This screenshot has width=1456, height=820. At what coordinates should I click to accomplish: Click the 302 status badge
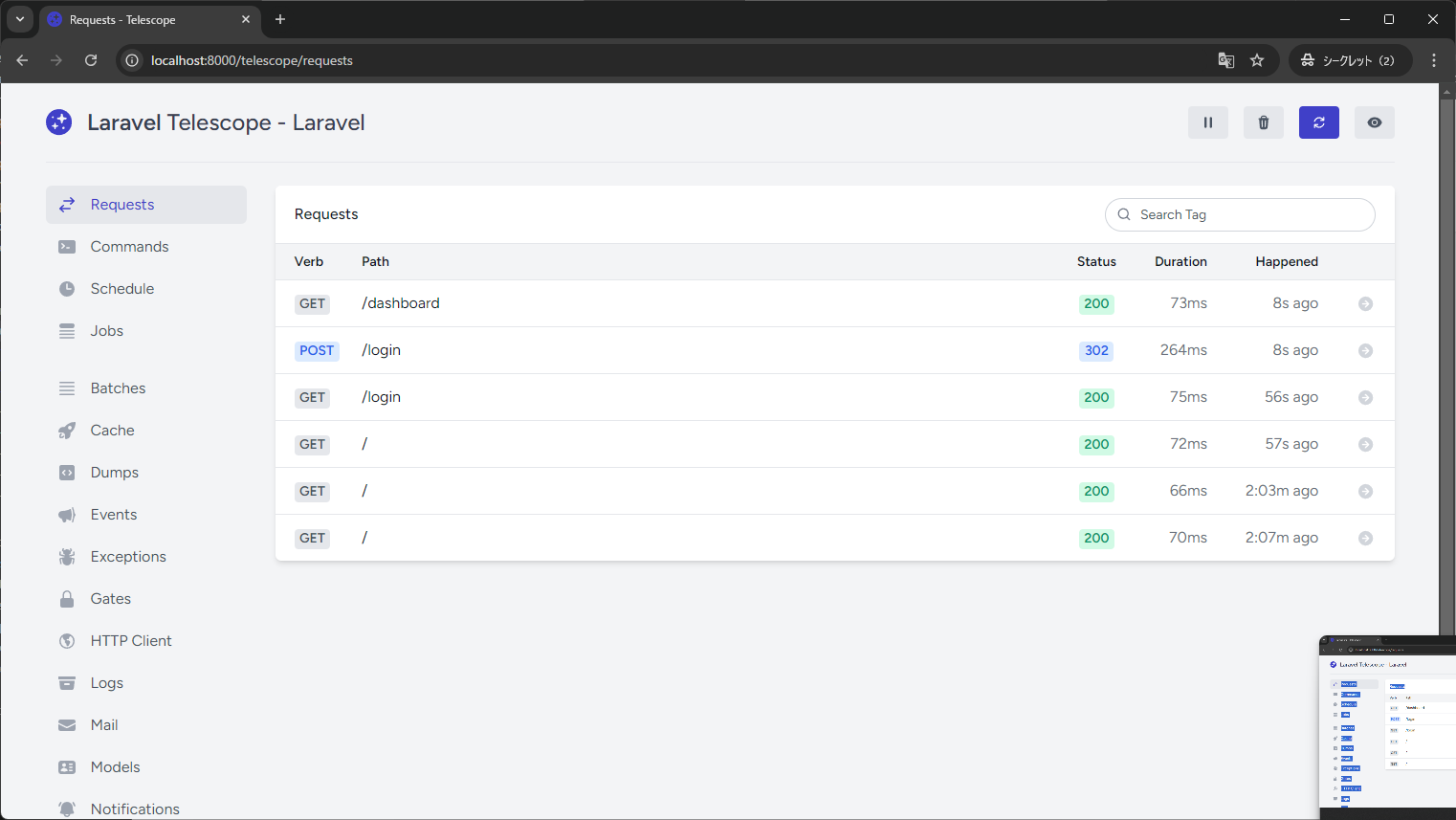click(1096, 350)
